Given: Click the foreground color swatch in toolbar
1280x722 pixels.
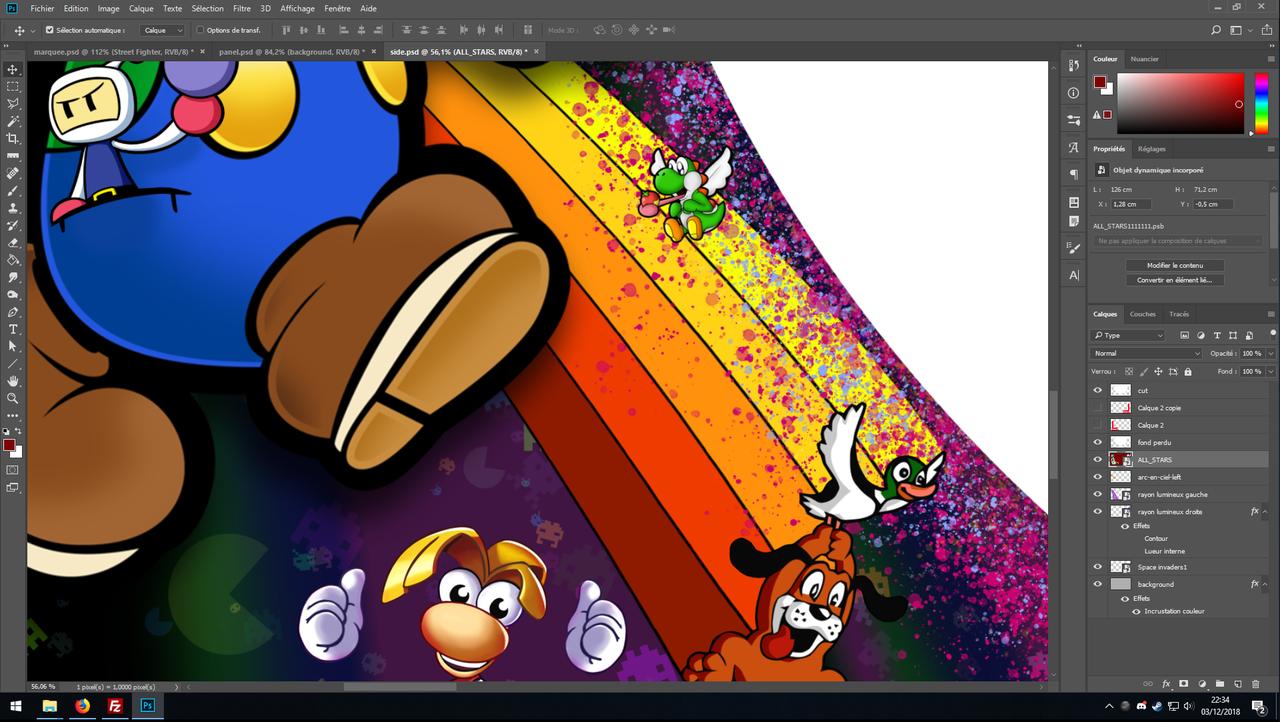Looking at the screenshot, I should 9,445.
